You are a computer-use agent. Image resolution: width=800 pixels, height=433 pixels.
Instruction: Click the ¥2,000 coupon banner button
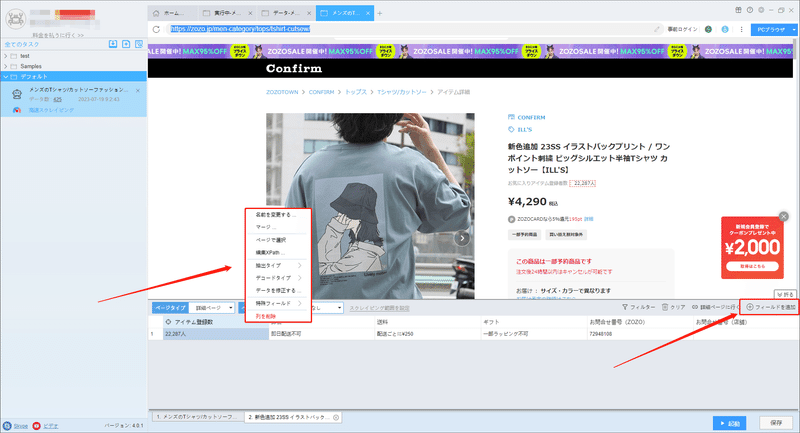(x=752, y=266)
